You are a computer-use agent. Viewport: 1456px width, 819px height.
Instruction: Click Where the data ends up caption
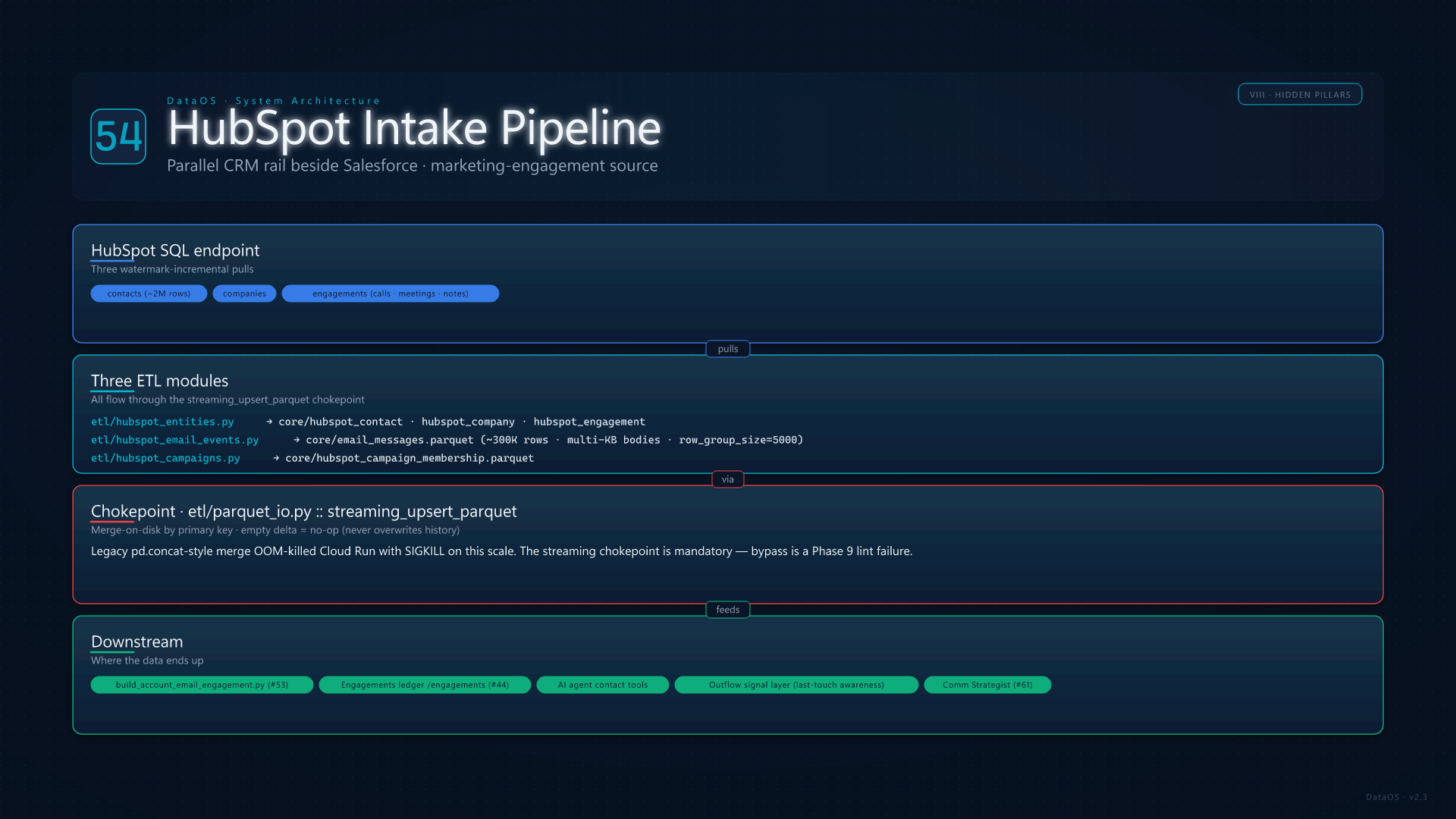(x=147, y=661)
